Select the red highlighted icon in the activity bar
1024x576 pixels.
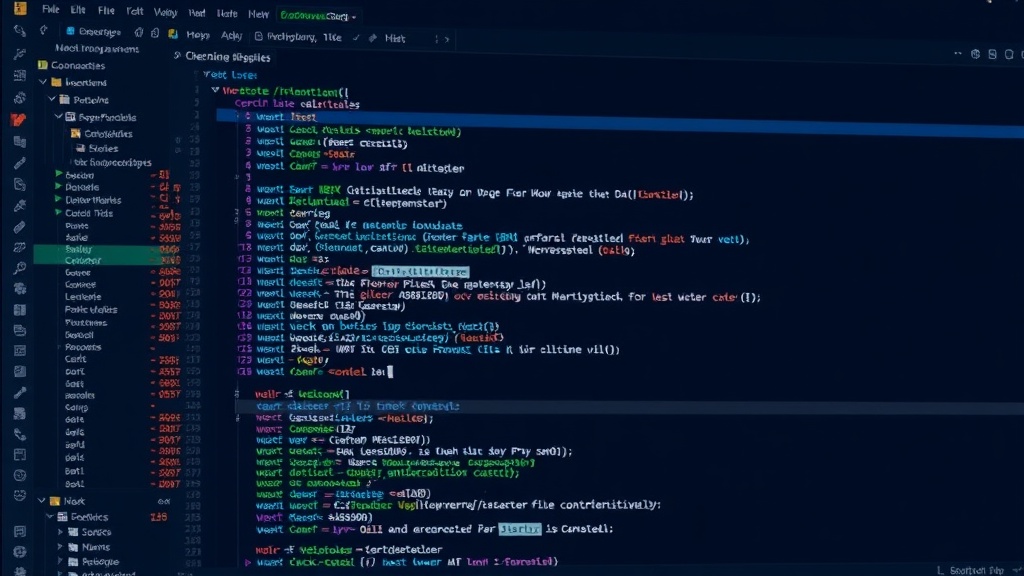pos(19,120)
